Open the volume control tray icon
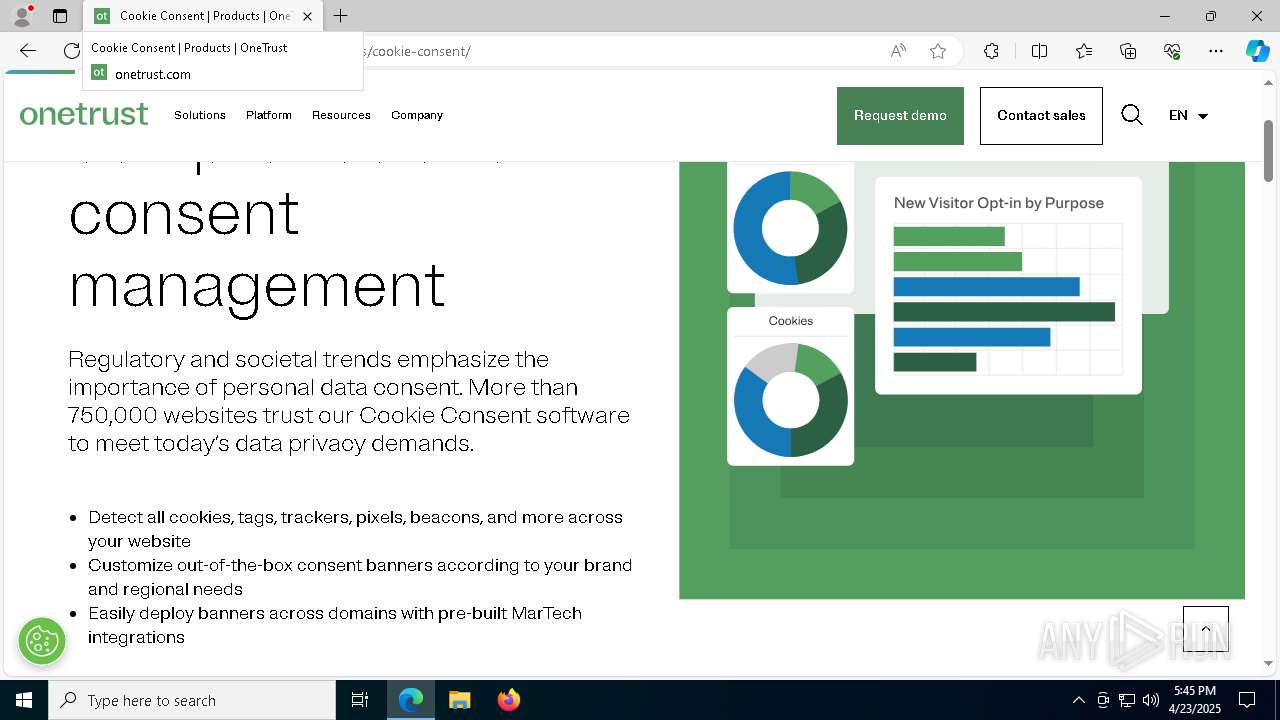 (x=1150, y=700)
